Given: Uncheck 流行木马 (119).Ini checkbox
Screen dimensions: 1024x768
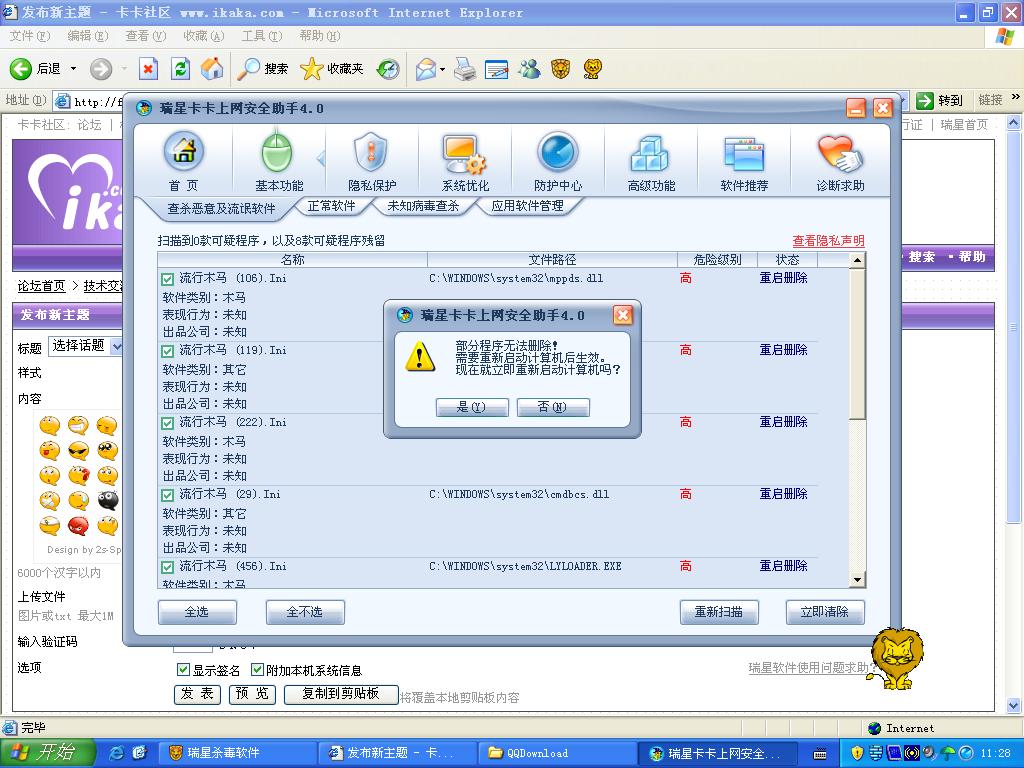Looking at the screenshot, I should pos(168,351).
